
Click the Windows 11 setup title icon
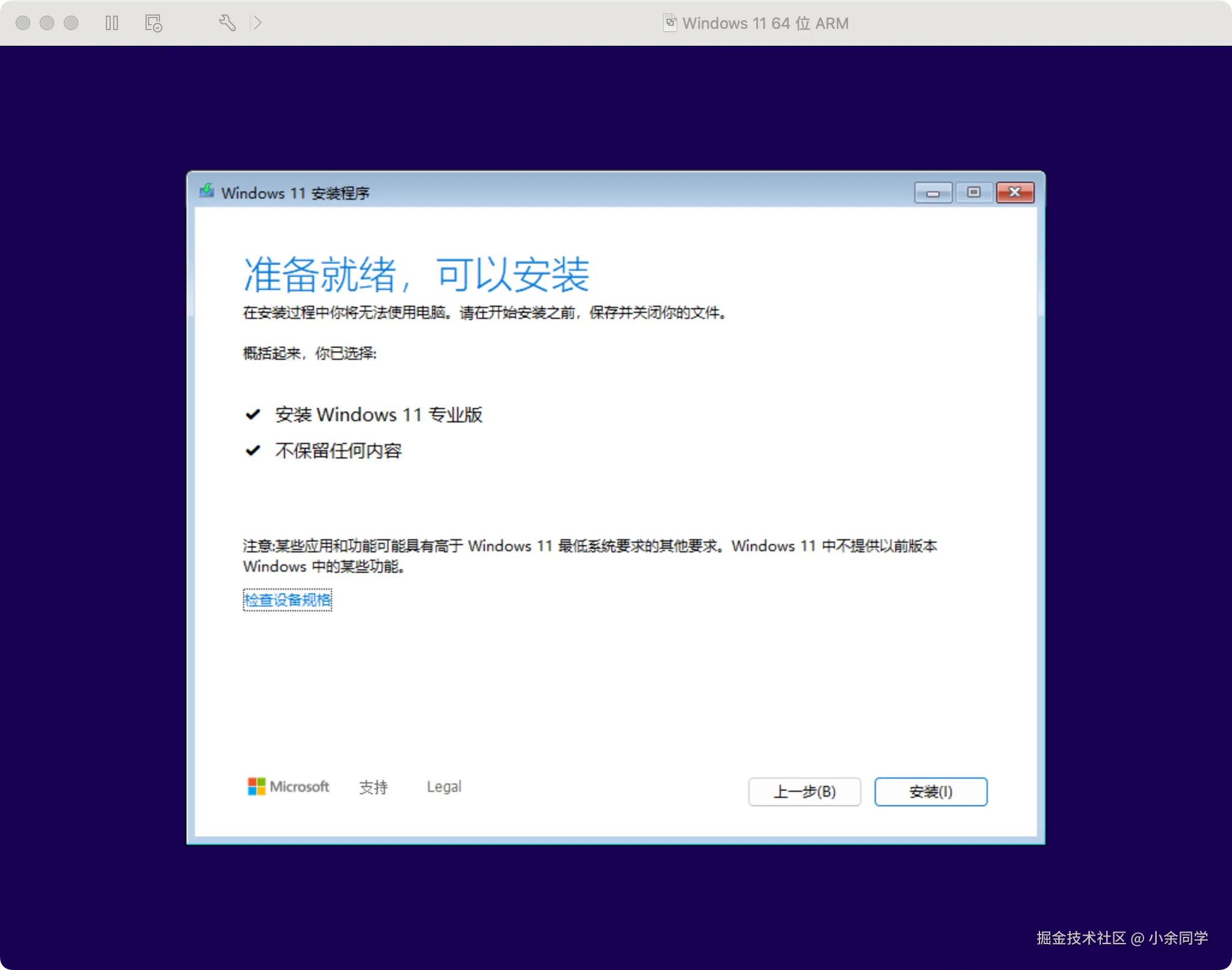point(207,191)
